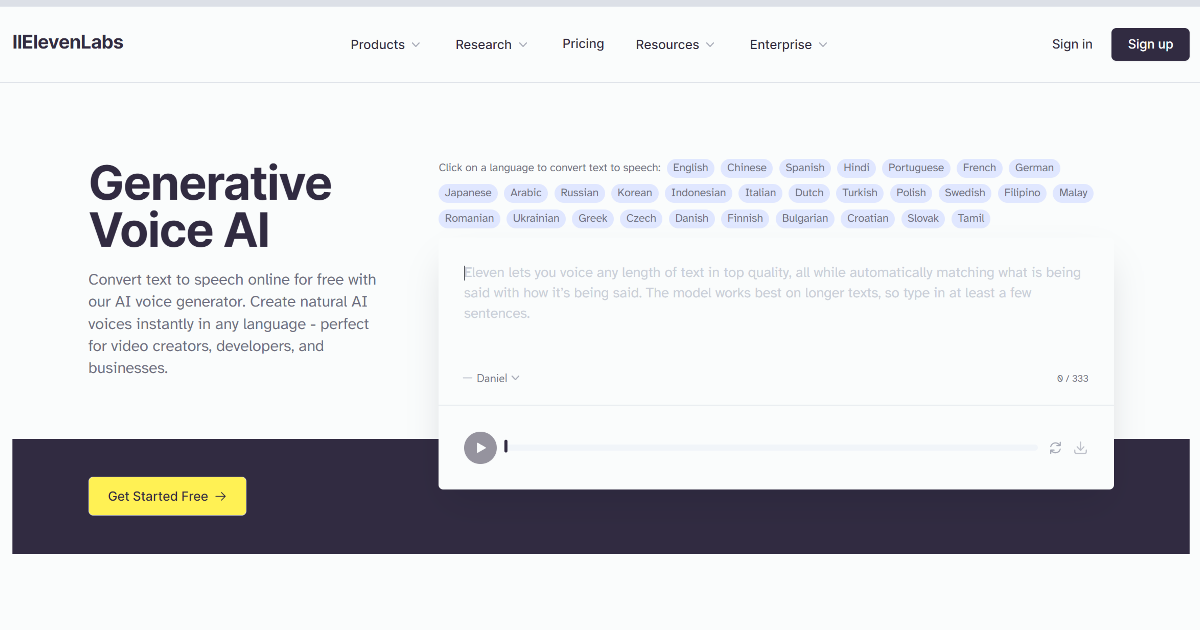Click the Sign in link
The image size is (1200, 630).
[1072, 44]
